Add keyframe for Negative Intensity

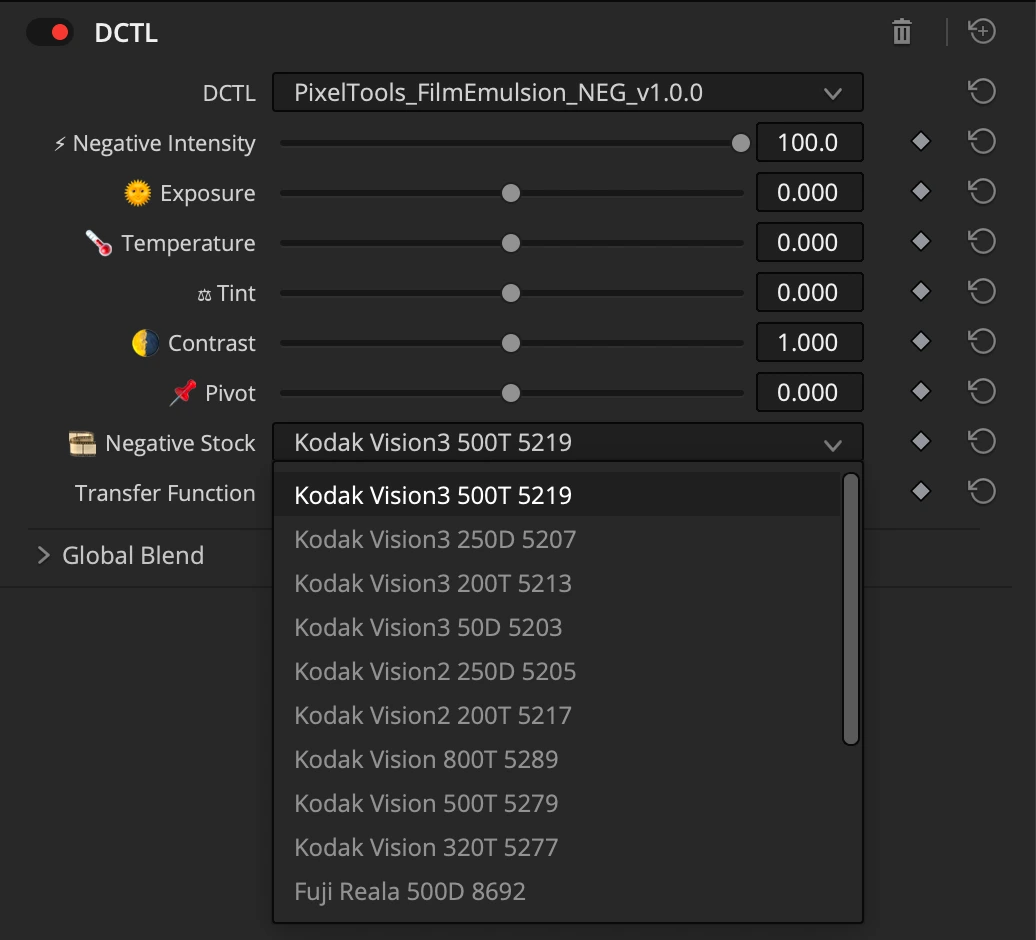pyautogui.click(x=920, y=141)
